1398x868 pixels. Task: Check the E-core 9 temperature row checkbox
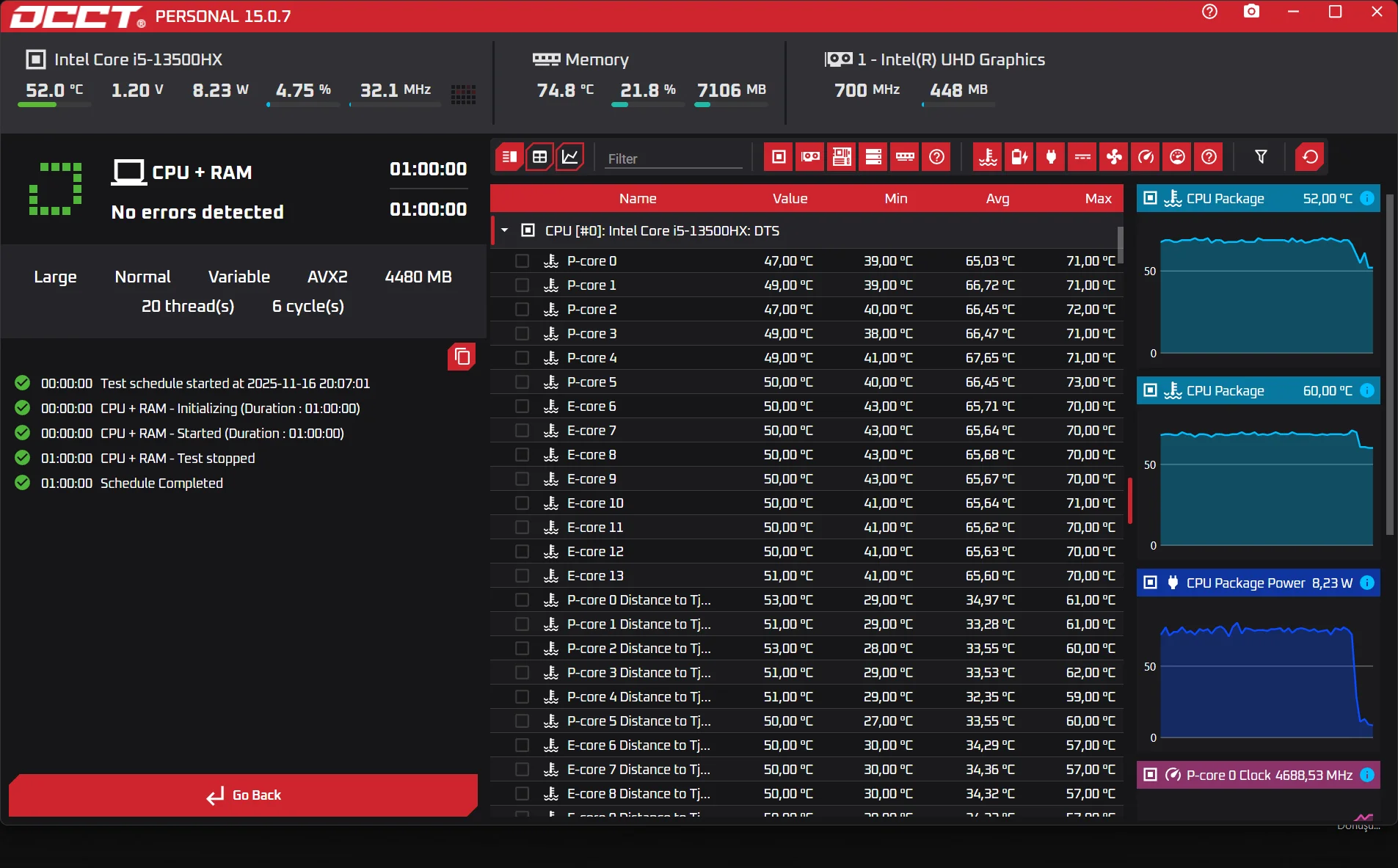point(522,479)
